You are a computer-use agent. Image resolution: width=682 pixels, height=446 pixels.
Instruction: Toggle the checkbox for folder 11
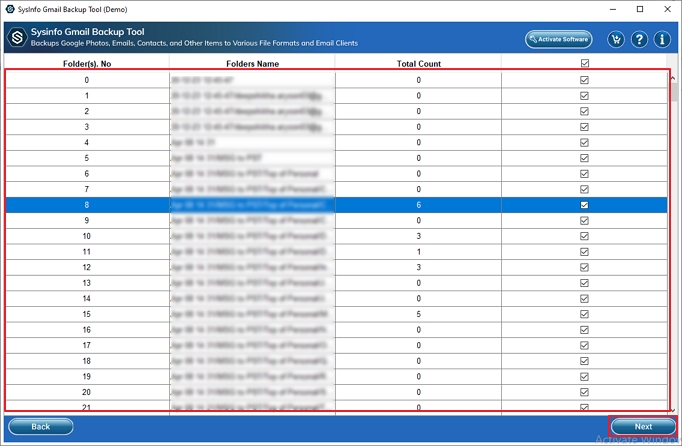[584, 252]
